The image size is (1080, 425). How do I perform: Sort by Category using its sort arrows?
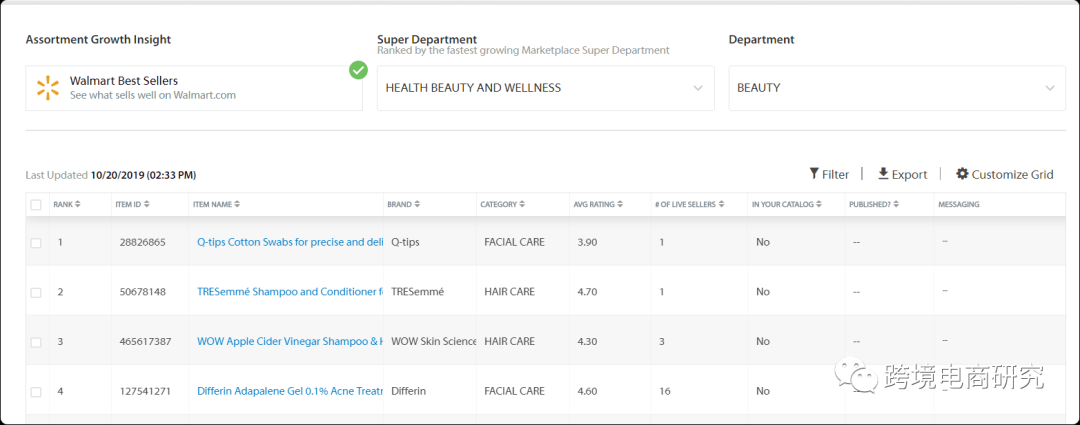pos(522,205)
